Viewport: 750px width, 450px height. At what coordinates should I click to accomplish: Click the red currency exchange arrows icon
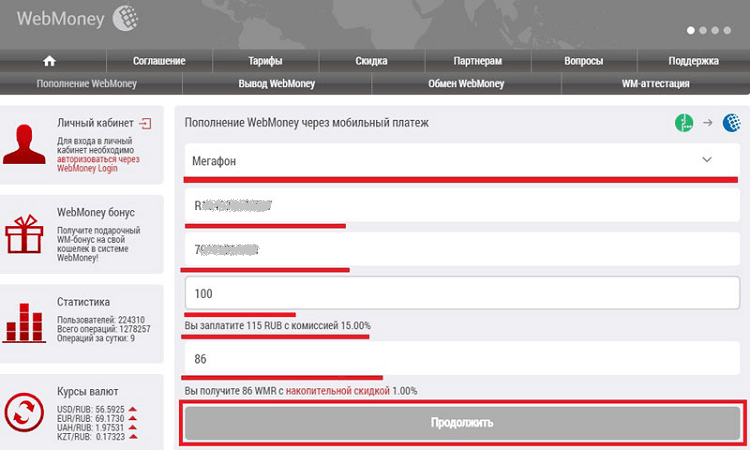tap(24, 412)
